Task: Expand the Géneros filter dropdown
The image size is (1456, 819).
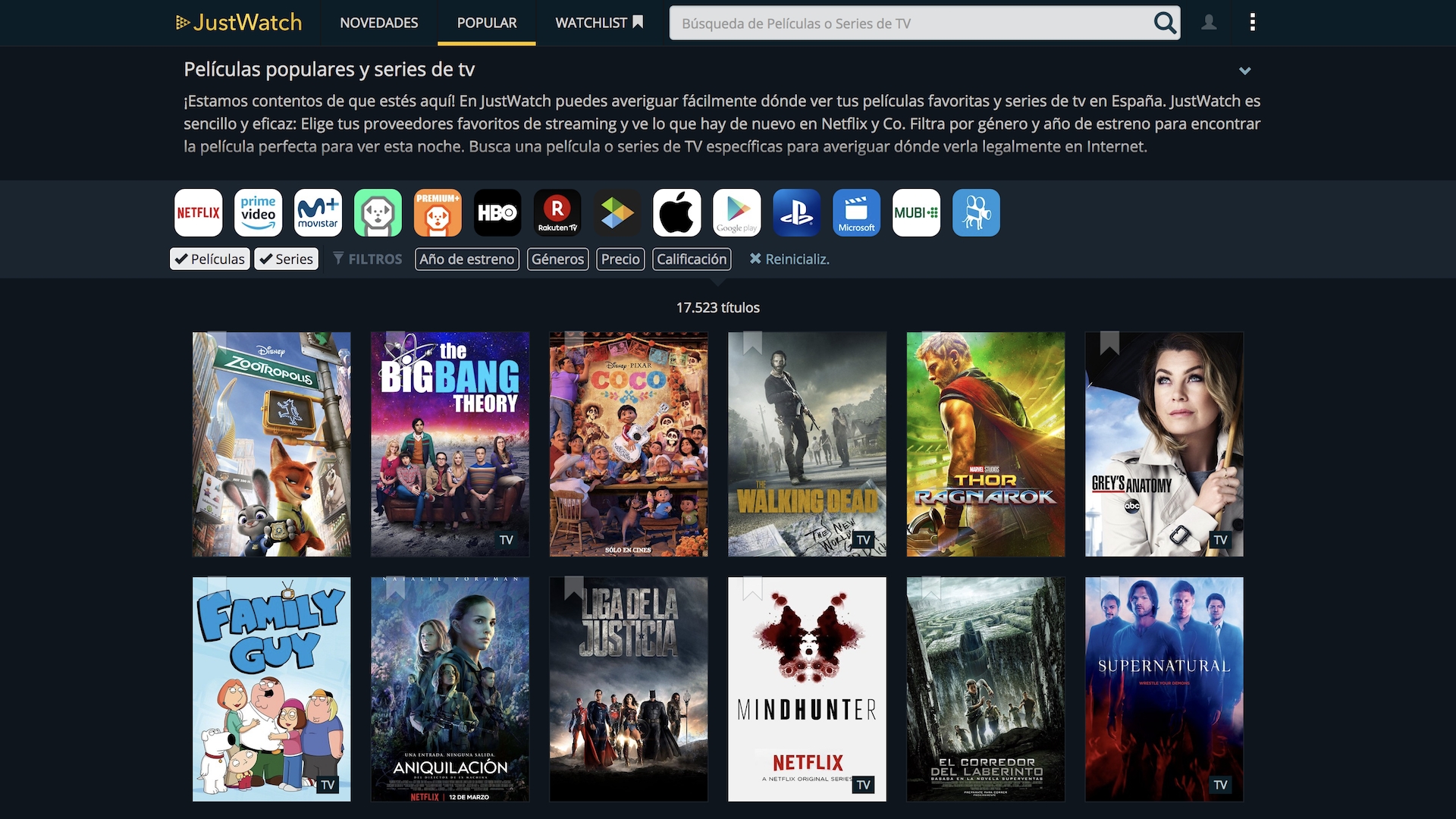Action: click(x=557, y=259)
